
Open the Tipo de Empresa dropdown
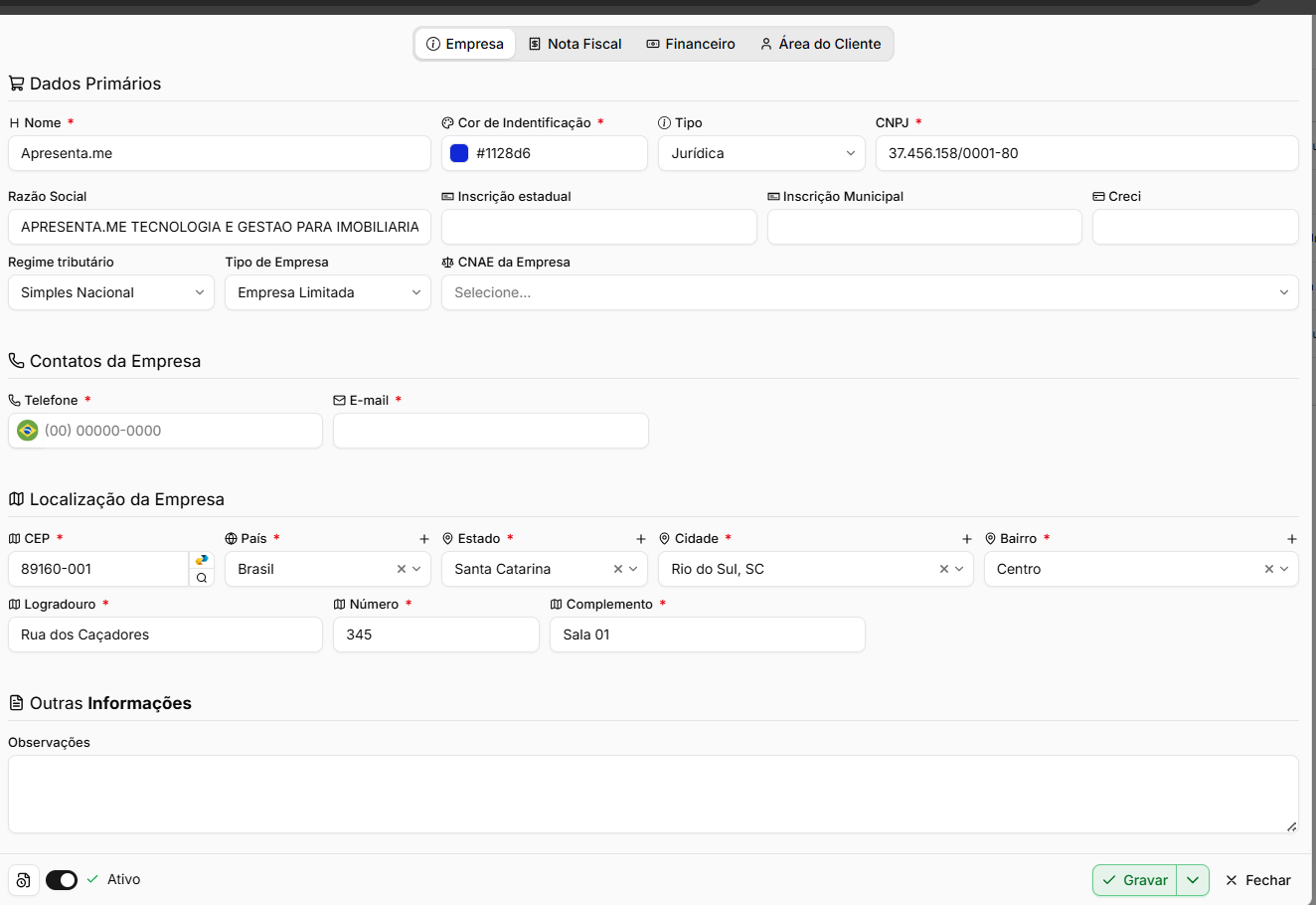[x=328, y=292]
